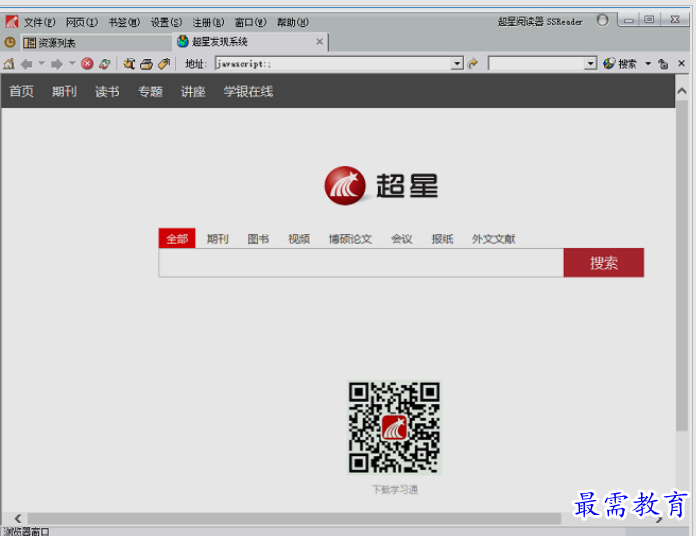Screen dimensions: 696x536
Task: Switch to the 资源列表 tab
Action: [95, 43]
